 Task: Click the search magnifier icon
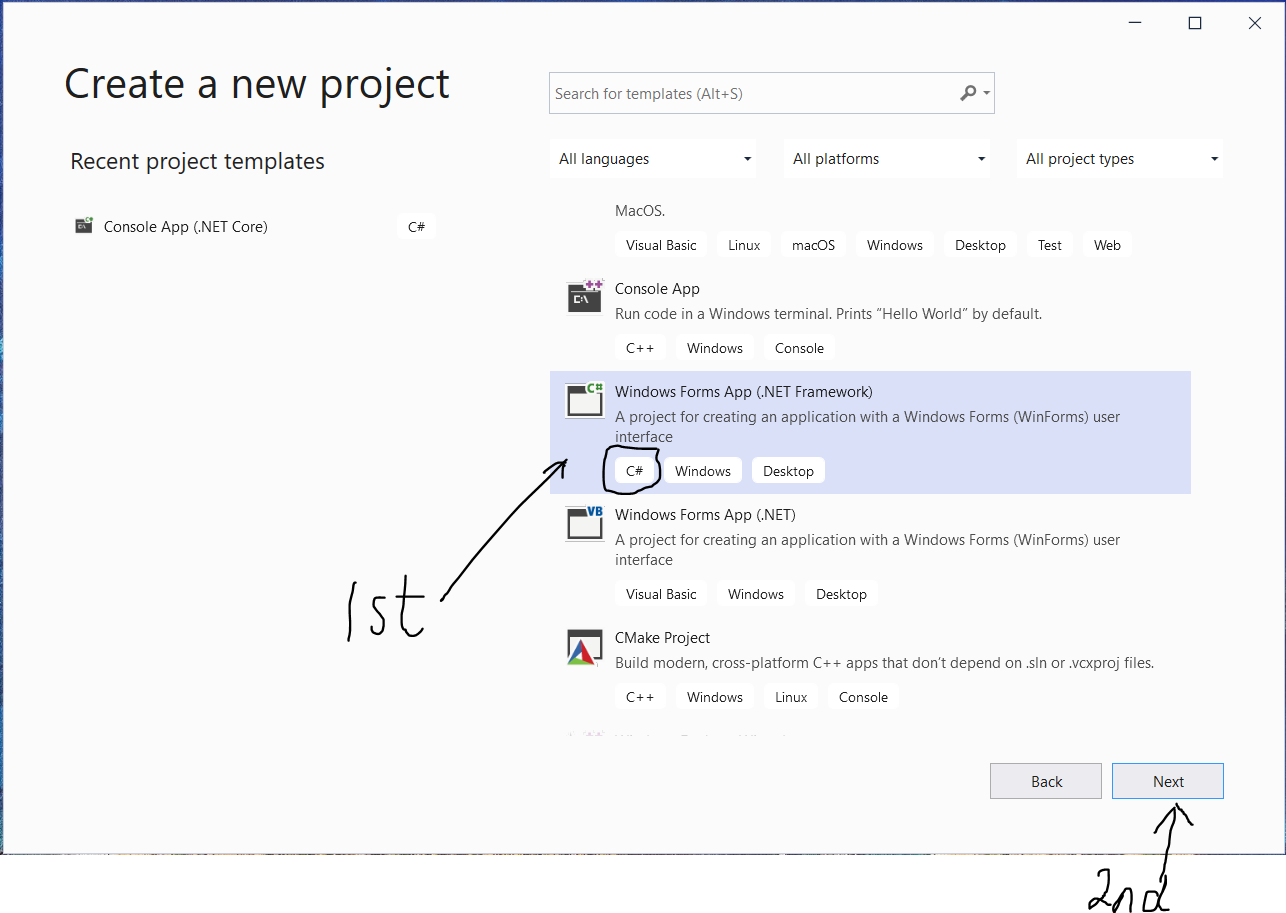968,93
